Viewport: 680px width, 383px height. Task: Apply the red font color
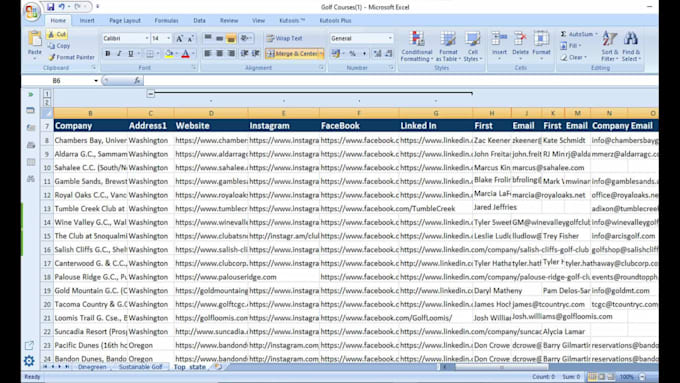pos(185,53)
